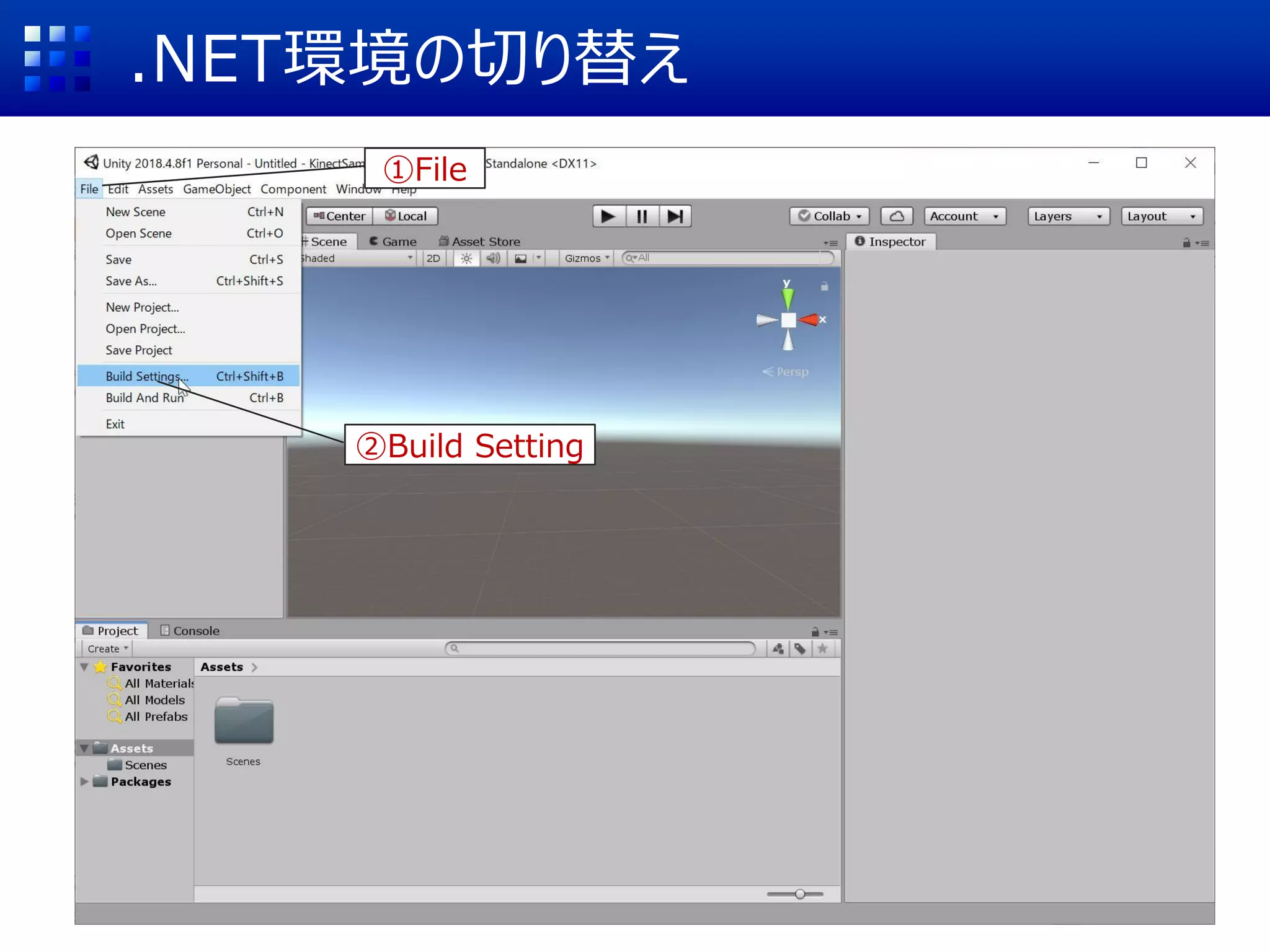1270x952 pixels.
Task: Click the Play button in the toolbar
Action: [608, 216]
